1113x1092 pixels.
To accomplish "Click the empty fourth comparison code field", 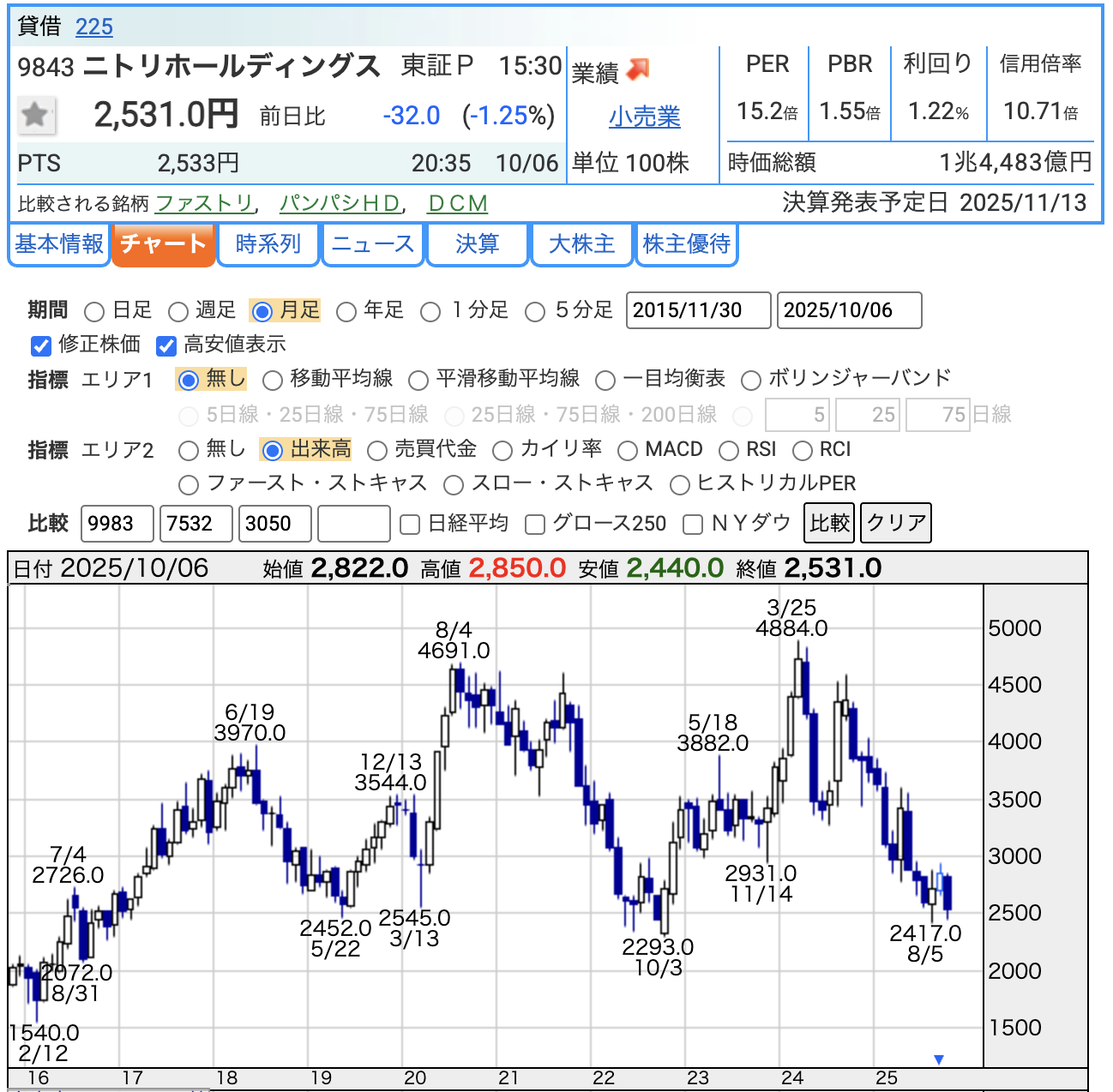I will pyautogui.click(x=353, y=524).
